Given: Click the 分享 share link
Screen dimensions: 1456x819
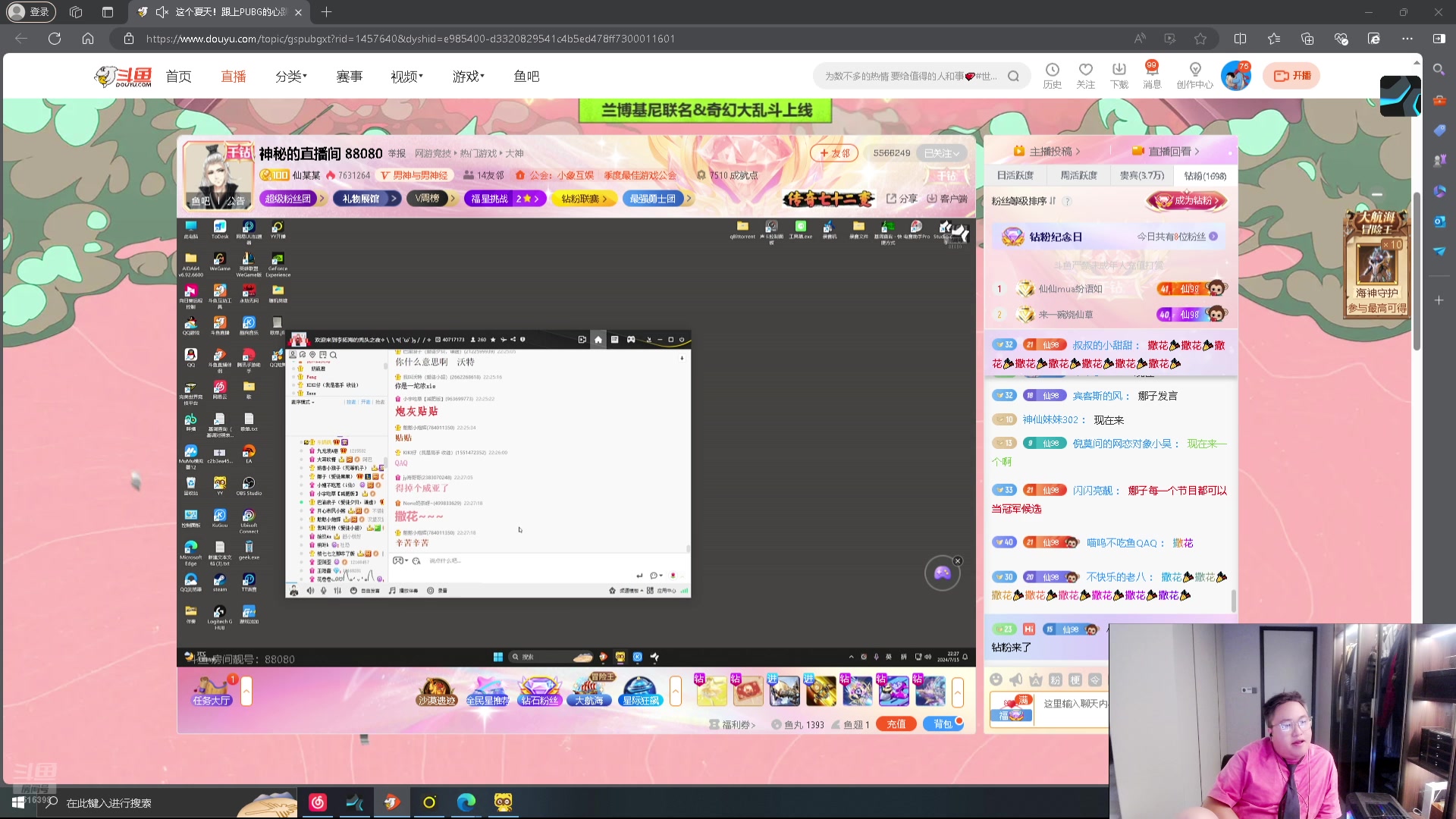Looking at the screenshot, I should pos(902,199).
